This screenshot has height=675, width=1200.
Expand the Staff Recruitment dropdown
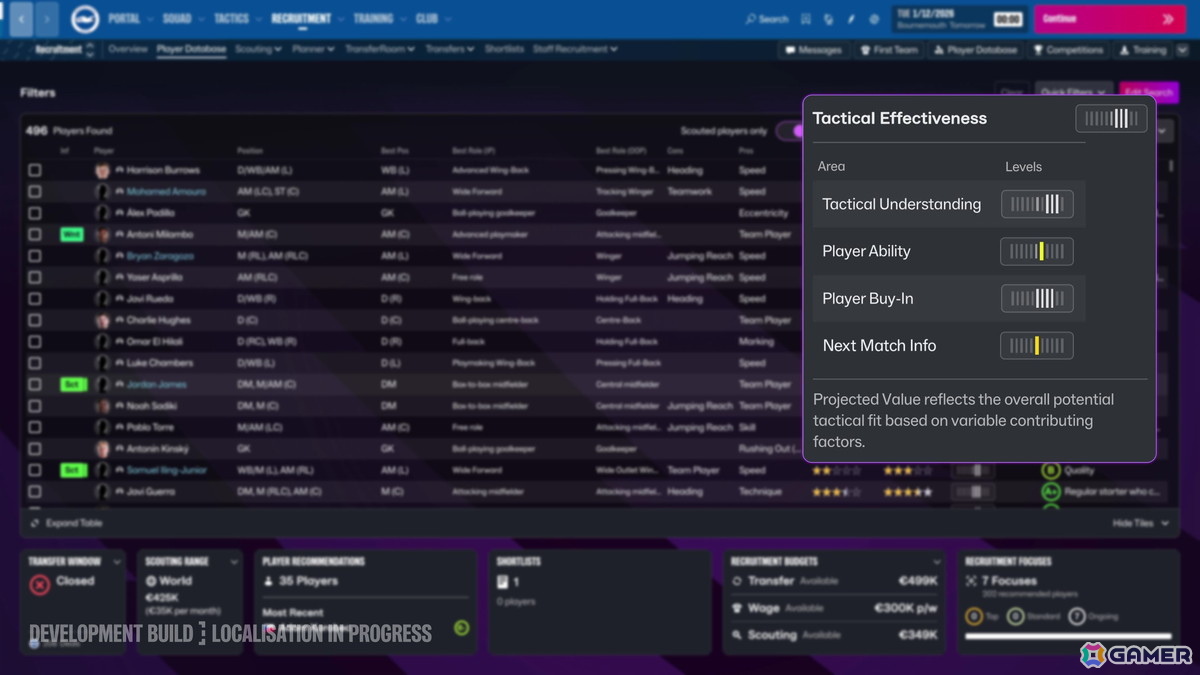[575, 49]
